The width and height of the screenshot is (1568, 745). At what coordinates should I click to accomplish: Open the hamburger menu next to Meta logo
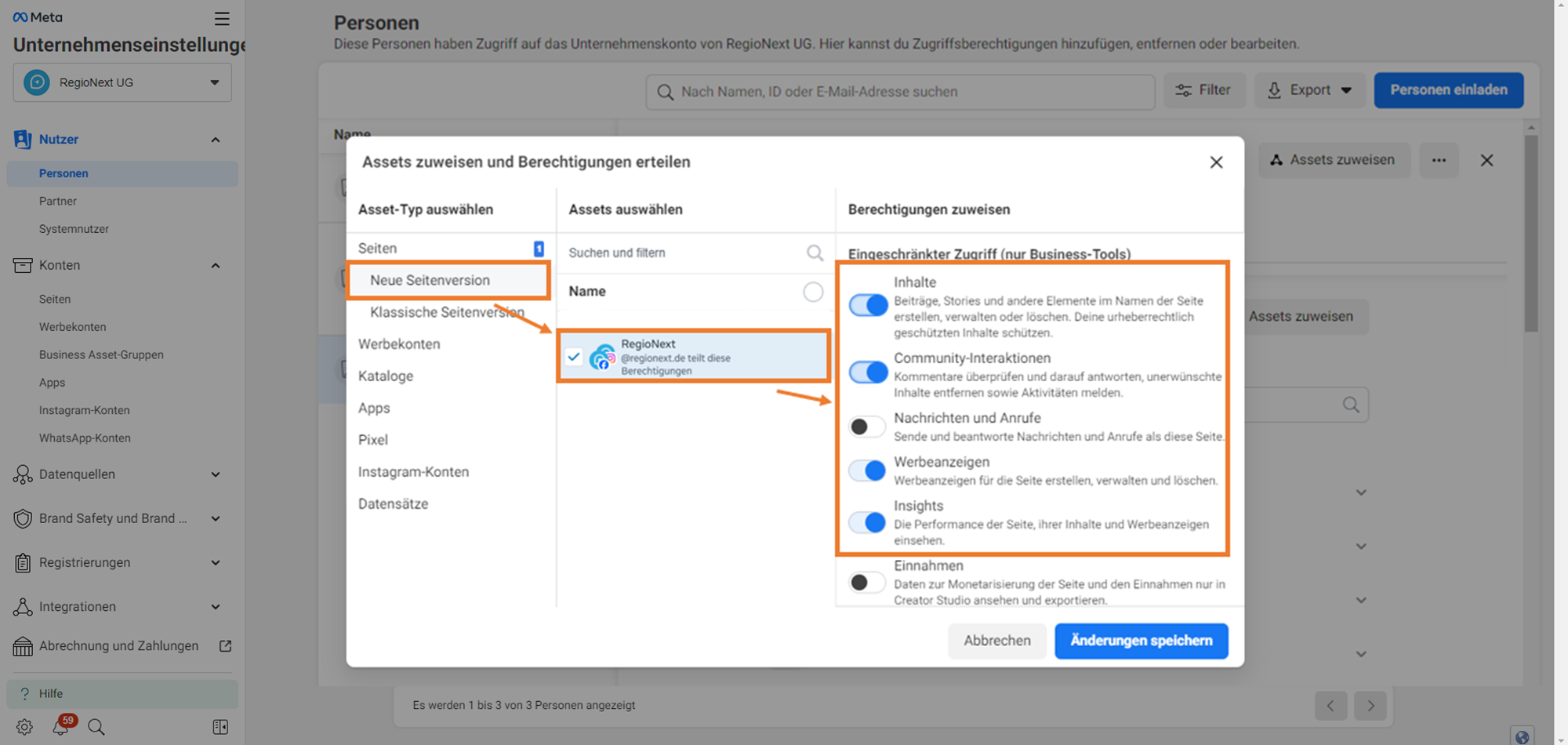(222, 18)
